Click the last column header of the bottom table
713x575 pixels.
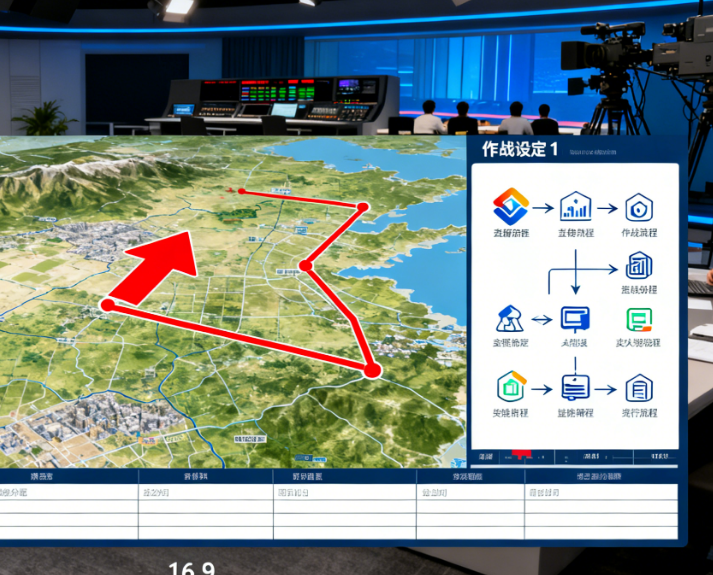click(601, 476)
